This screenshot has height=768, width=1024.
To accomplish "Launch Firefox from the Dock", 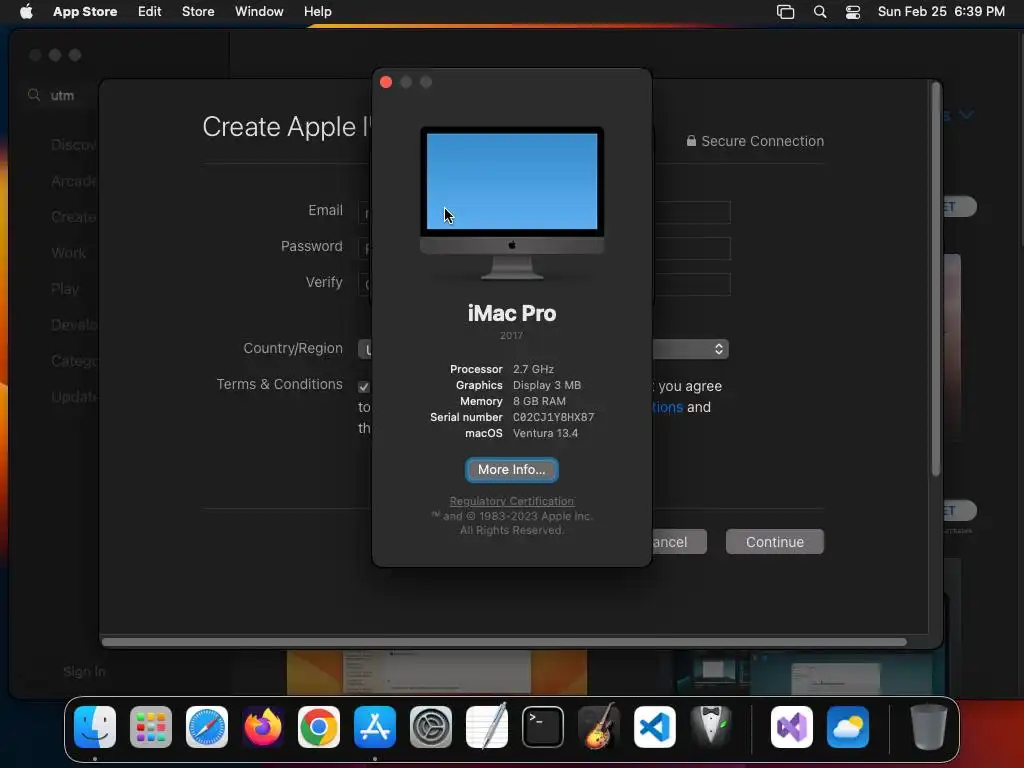I will point(263,727).
